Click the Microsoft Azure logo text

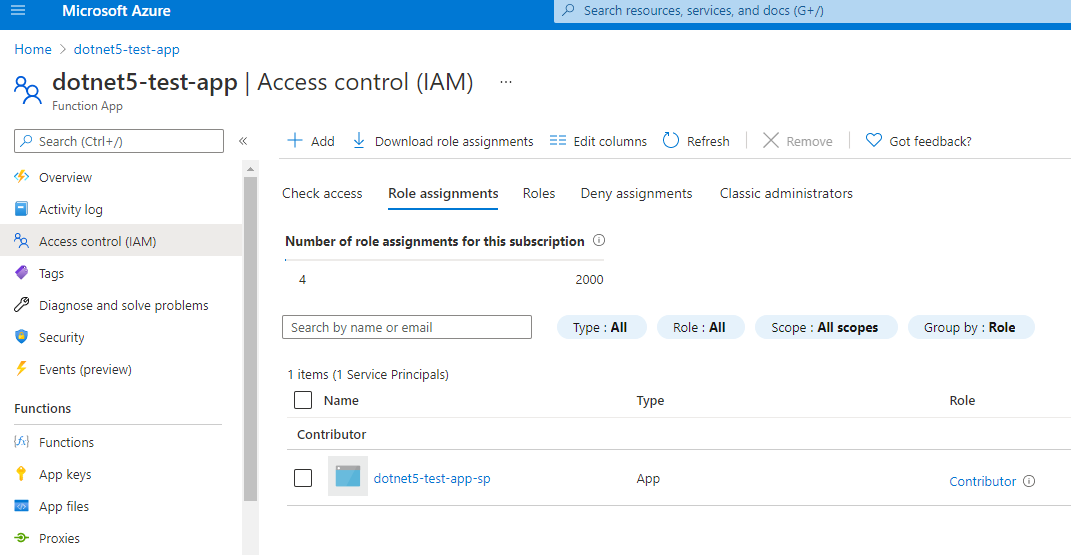116,11
